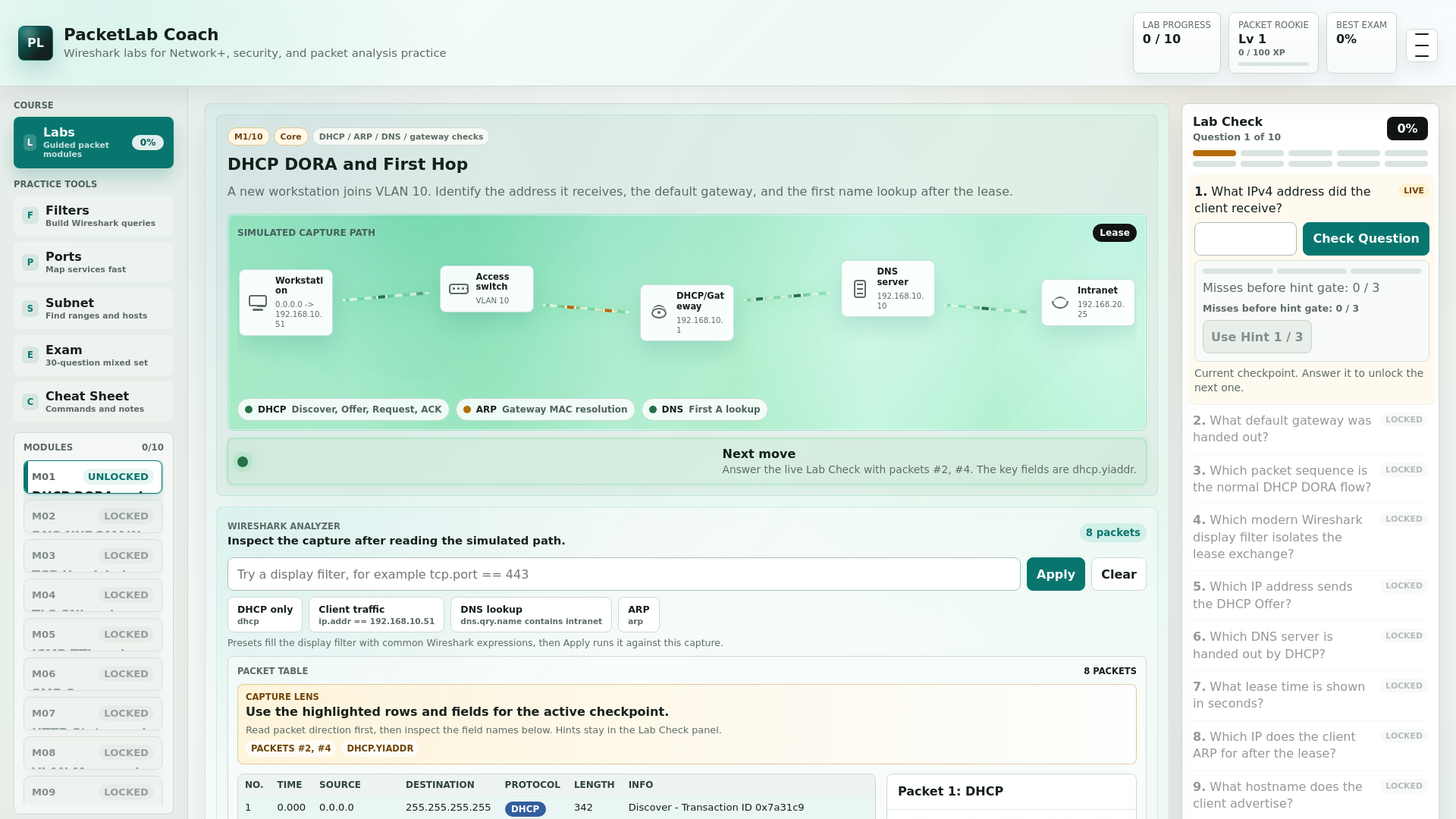Click the ARP Gateway MAC resolution chip
Viewport: 1456px width, 819px height.
[x=545, y=409]
